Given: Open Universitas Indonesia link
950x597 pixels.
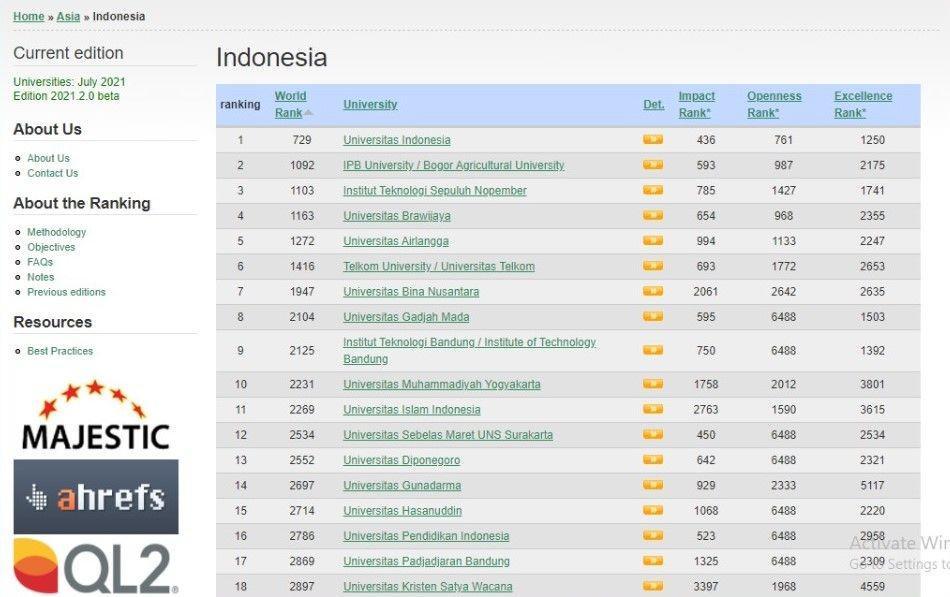Looking at the screenshot, I should [397, 140].
